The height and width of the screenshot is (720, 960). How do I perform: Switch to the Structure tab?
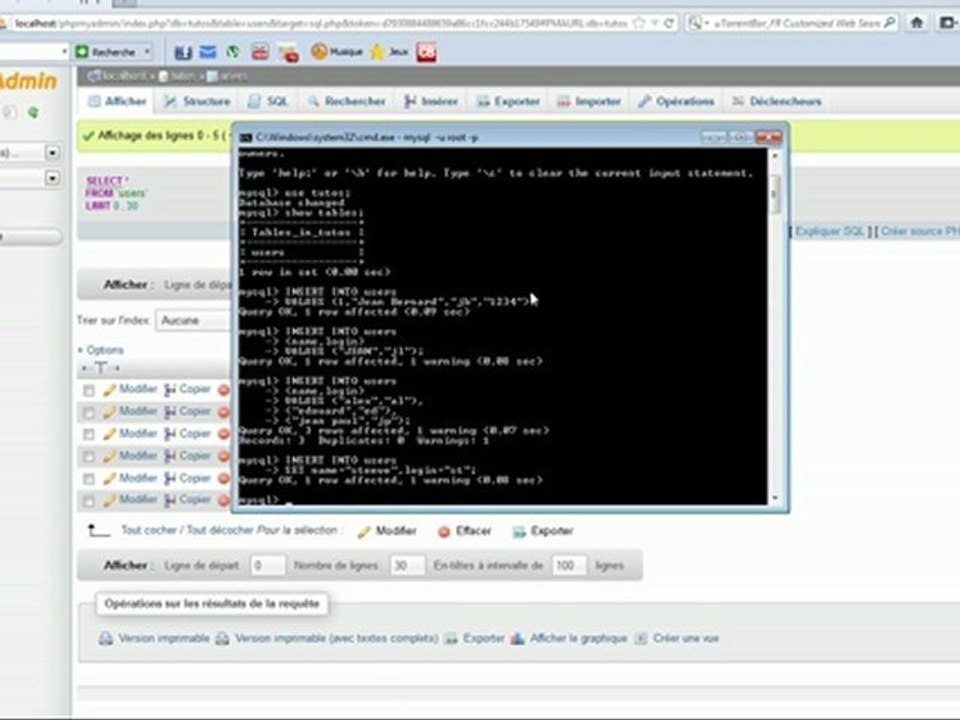point(197,102)
